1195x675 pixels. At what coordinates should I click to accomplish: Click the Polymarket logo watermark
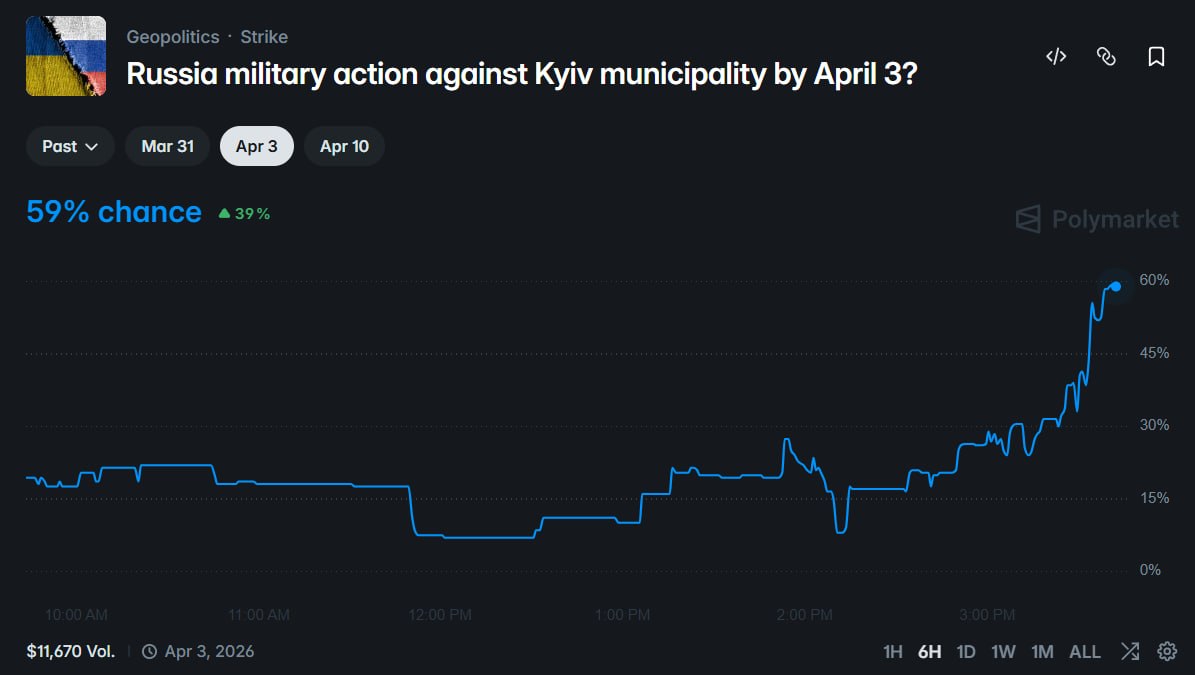point(1097,219)
